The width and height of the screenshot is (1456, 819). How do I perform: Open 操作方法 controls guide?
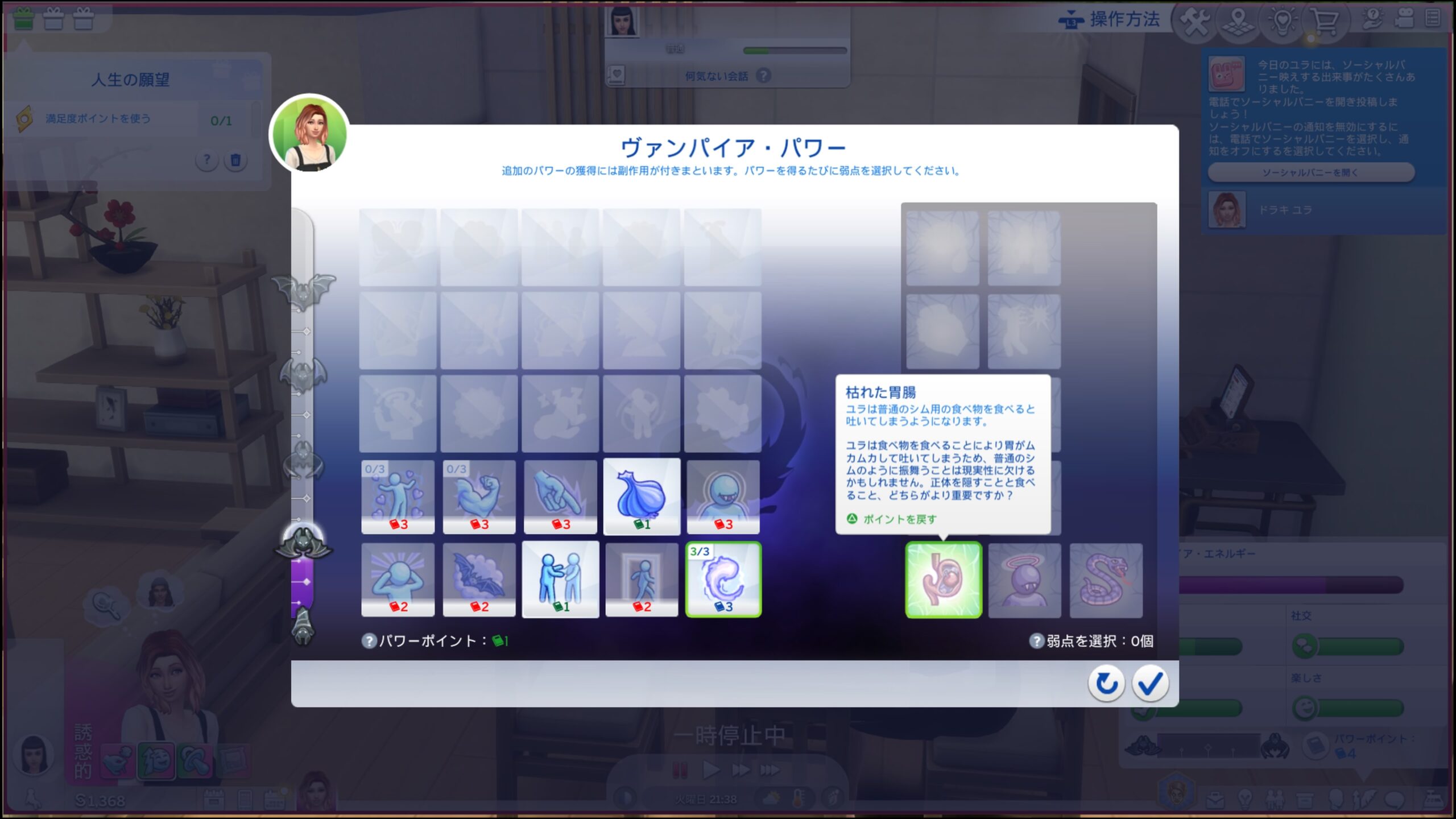[x=1109, y=19]
